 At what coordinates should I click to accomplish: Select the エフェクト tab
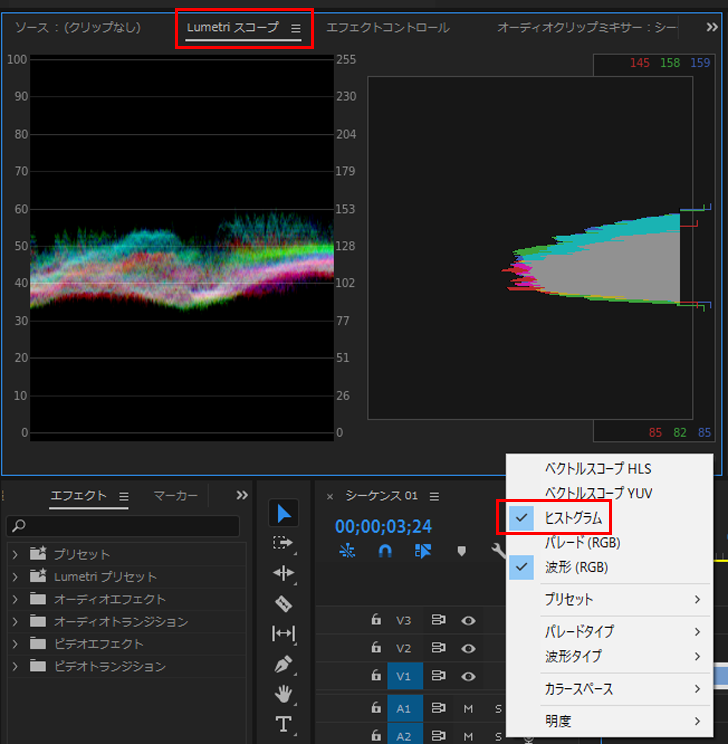pyautogui.click(x=78, y=496)
